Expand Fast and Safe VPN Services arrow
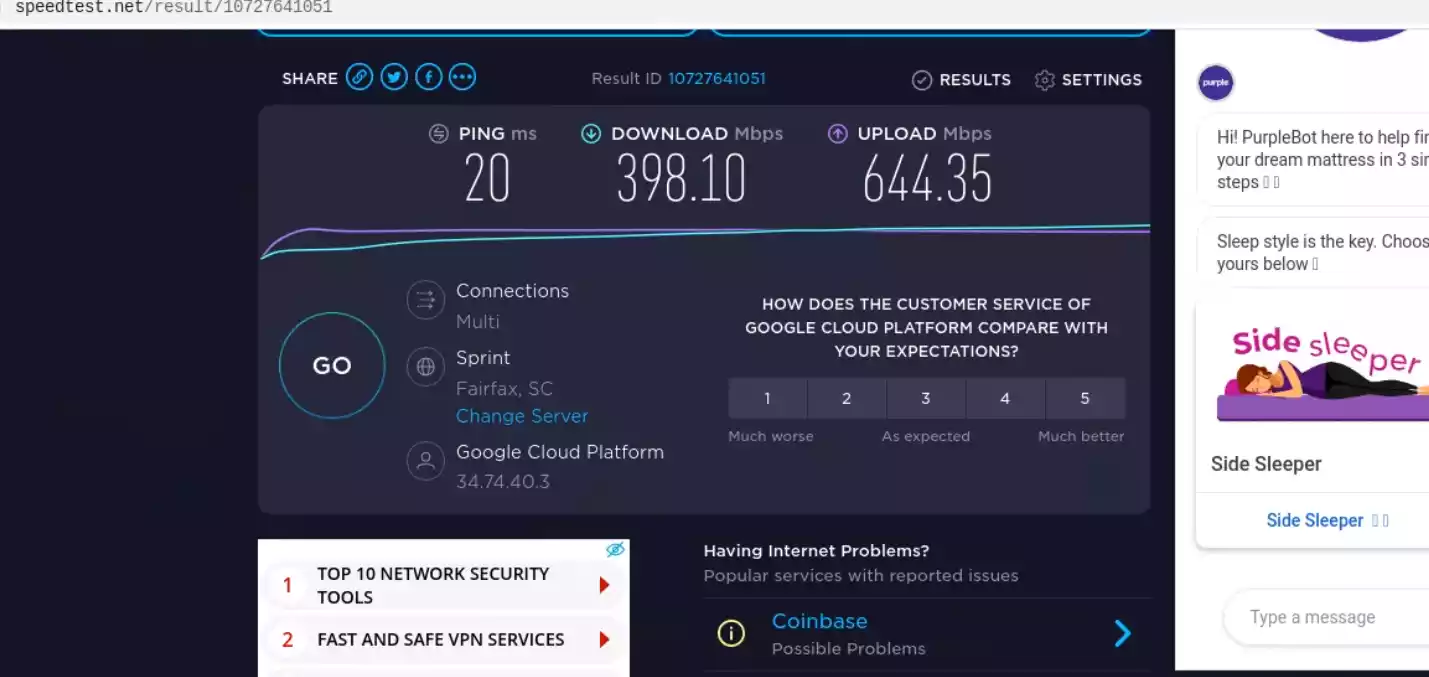The height and width of the screenshot is (677, 1429). pos(604,639)
